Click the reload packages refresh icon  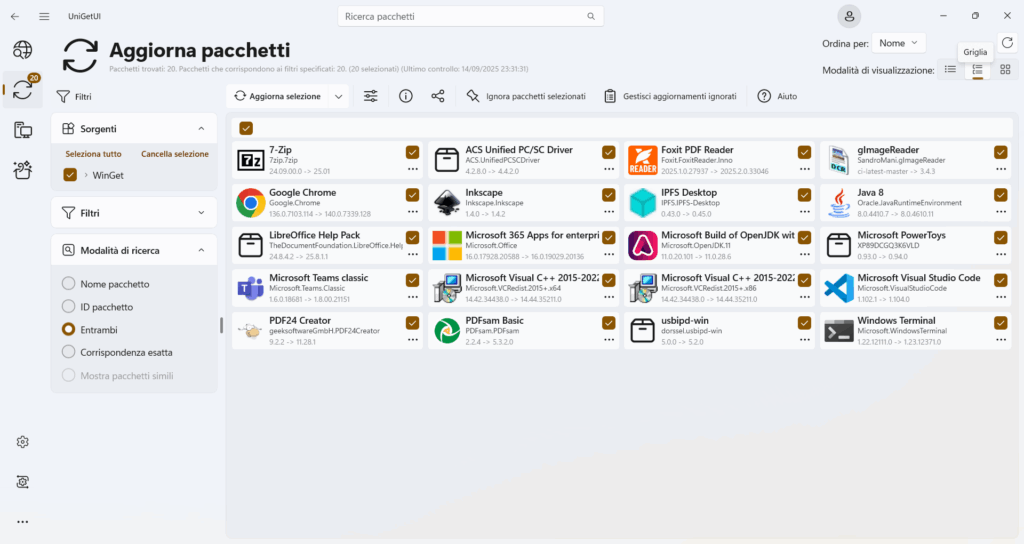coord(1008,42)
